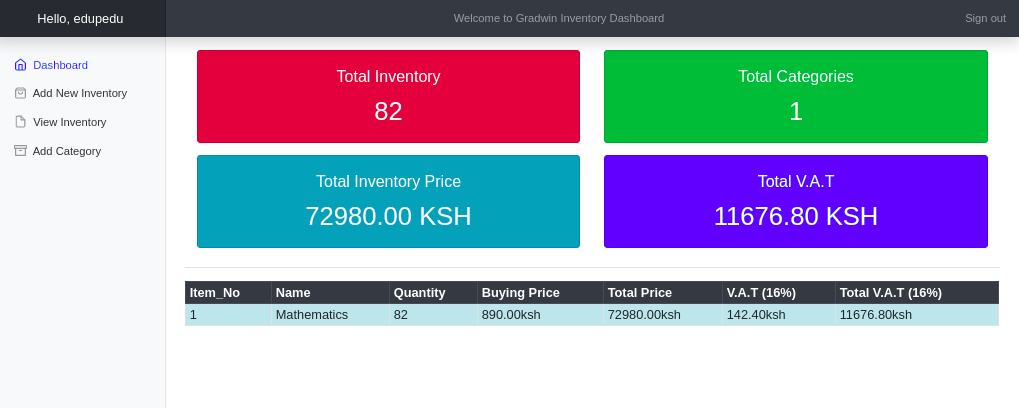Image resolution: width=1019 pixels, height=408 pixels.
Task: Click the Quantity column header
Action: [420, 293]
